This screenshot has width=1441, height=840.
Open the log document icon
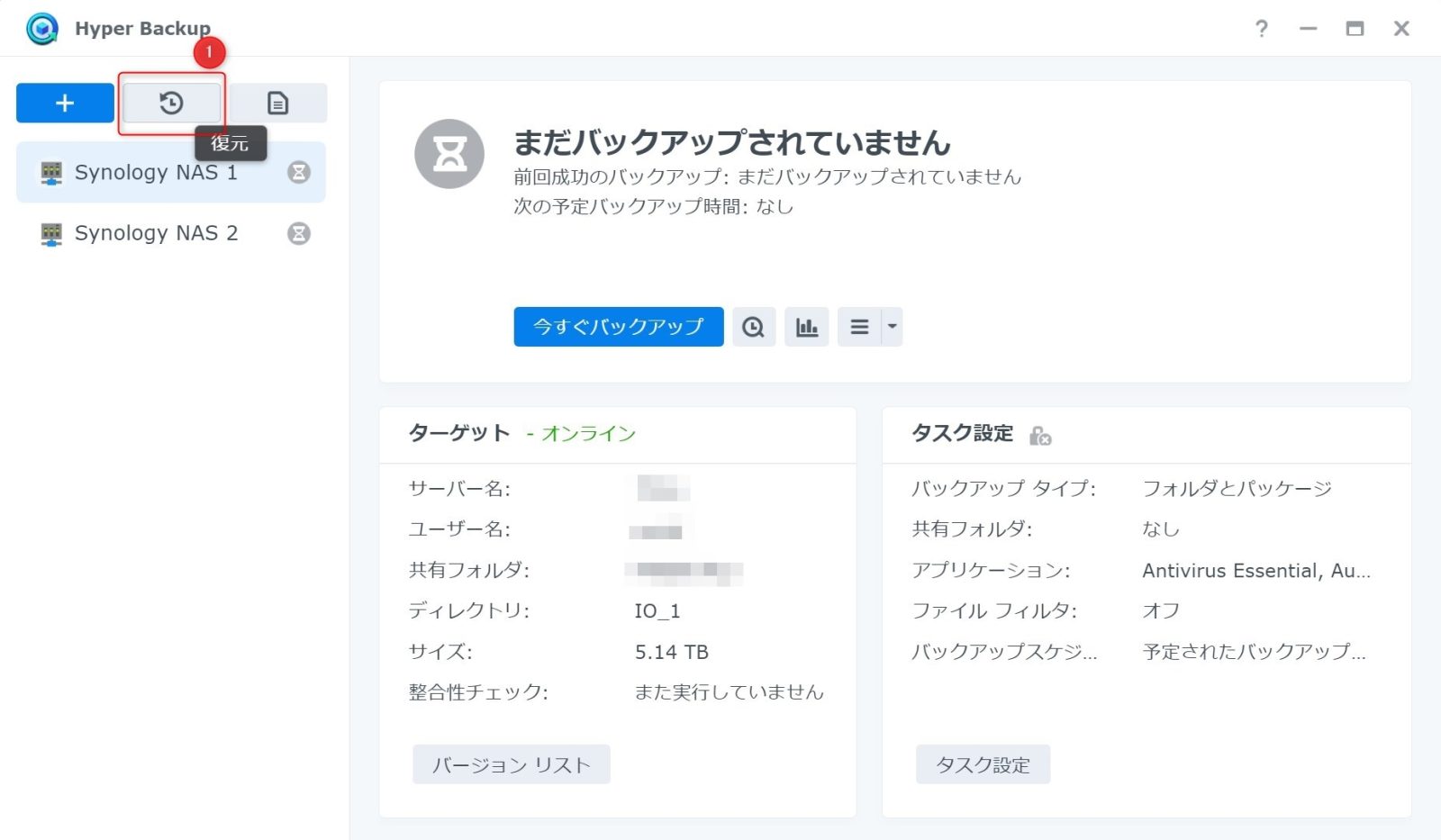coord(277,103)
